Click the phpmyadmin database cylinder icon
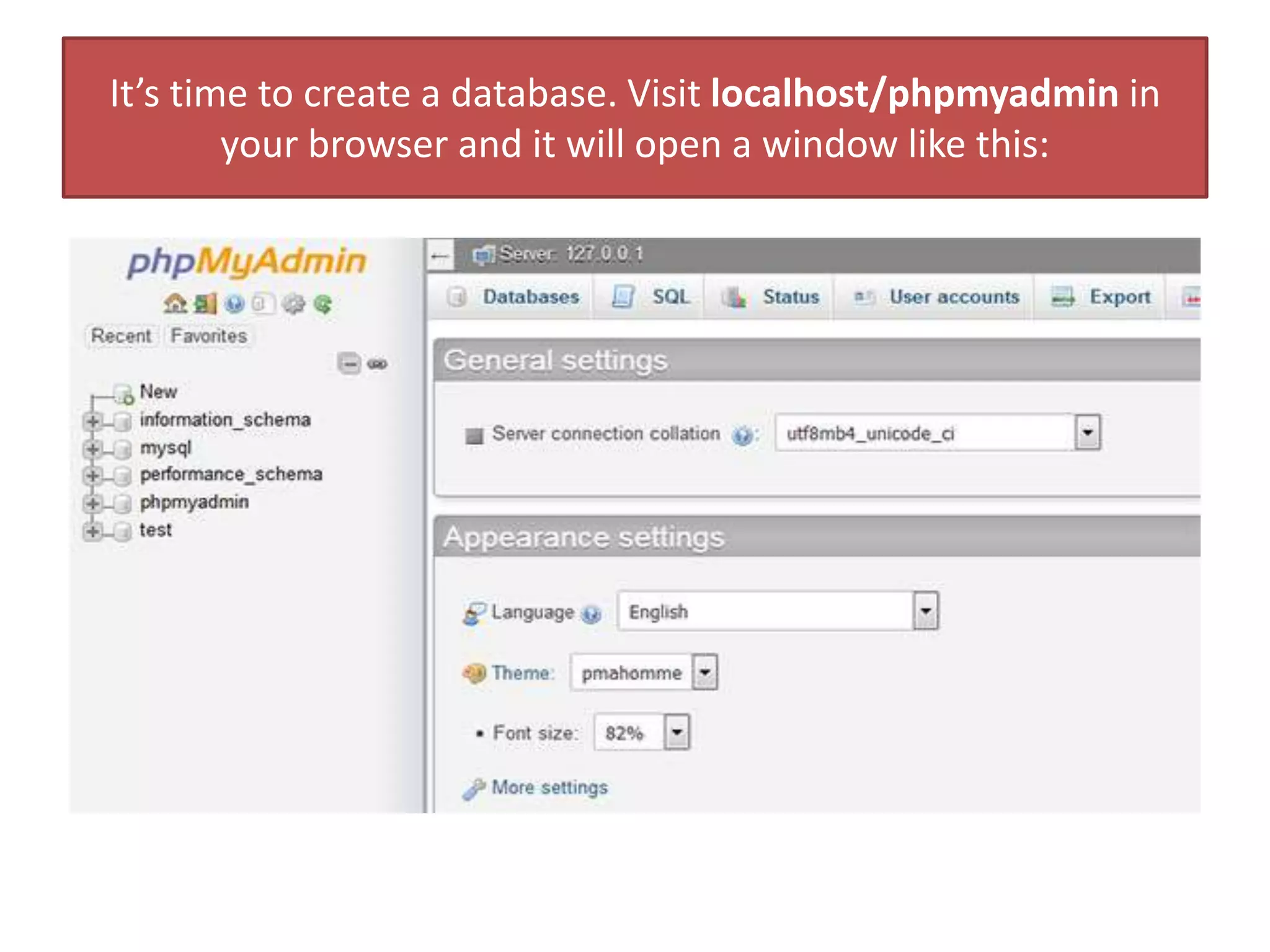1270x952 pixels. pos(123,503)
